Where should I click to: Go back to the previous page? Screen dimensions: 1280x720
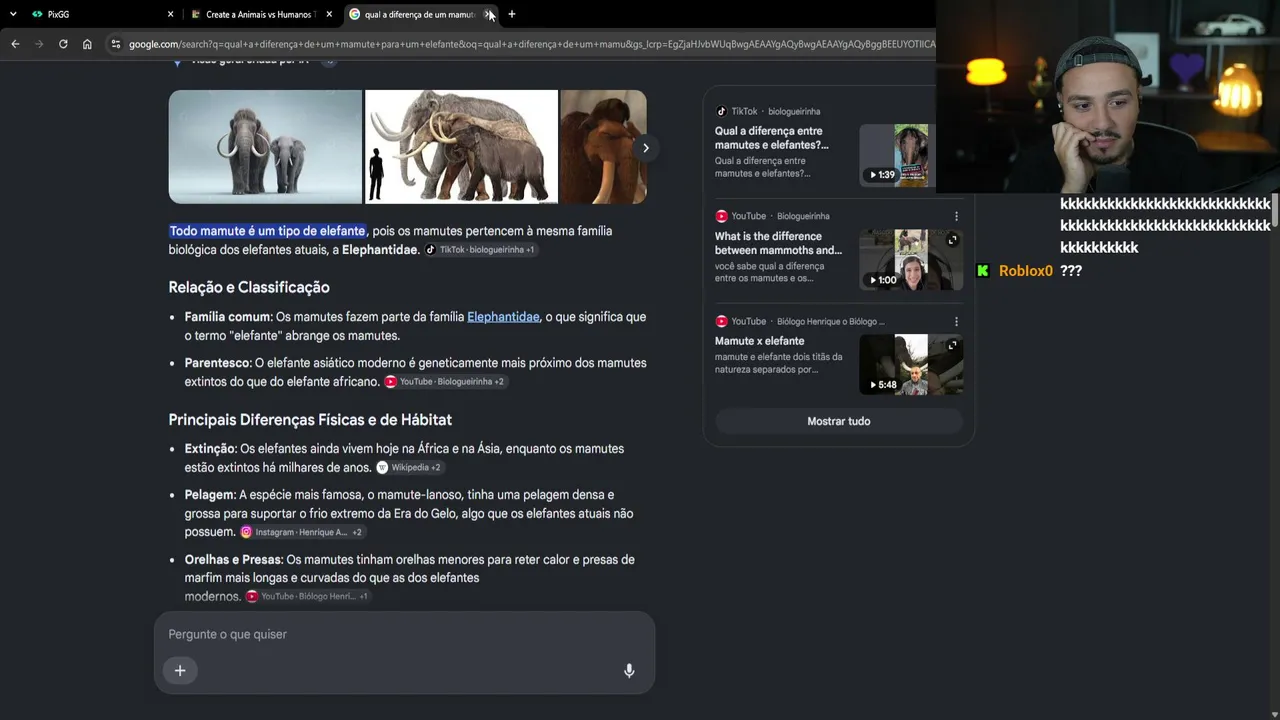coord(15,44)
